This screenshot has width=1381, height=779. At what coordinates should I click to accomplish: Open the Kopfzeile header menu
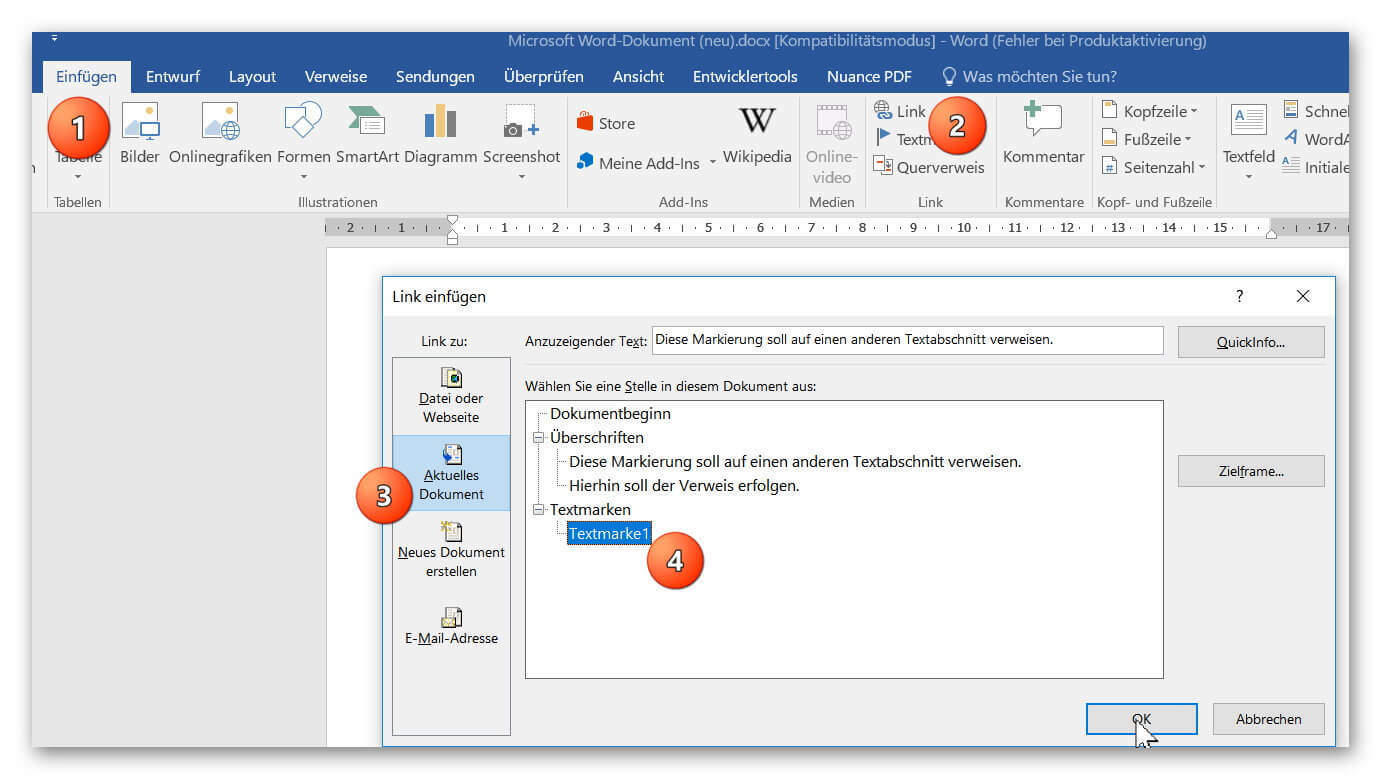(1149, 111)
